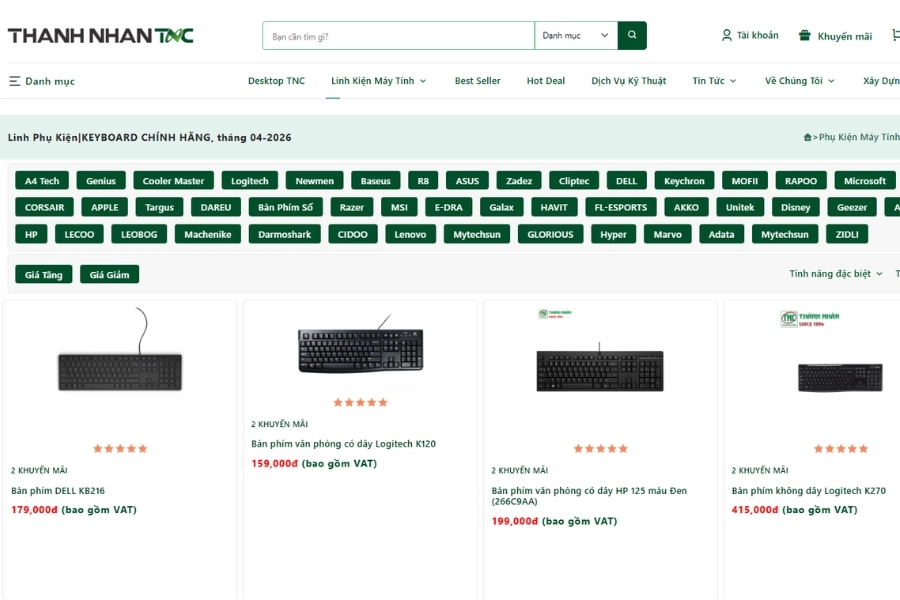Click the green search magnifier button
Viewport: 900px width, 600px height.
click(x=632, y=34)
